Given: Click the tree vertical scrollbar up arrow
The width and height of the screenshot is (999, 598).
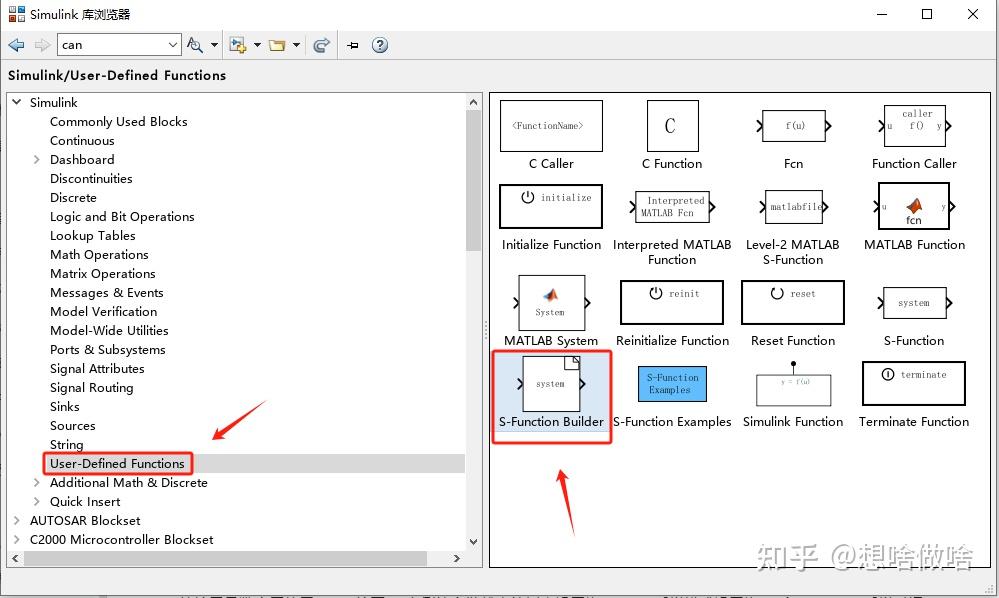Looking at the screenshot, I should (473, 102).
